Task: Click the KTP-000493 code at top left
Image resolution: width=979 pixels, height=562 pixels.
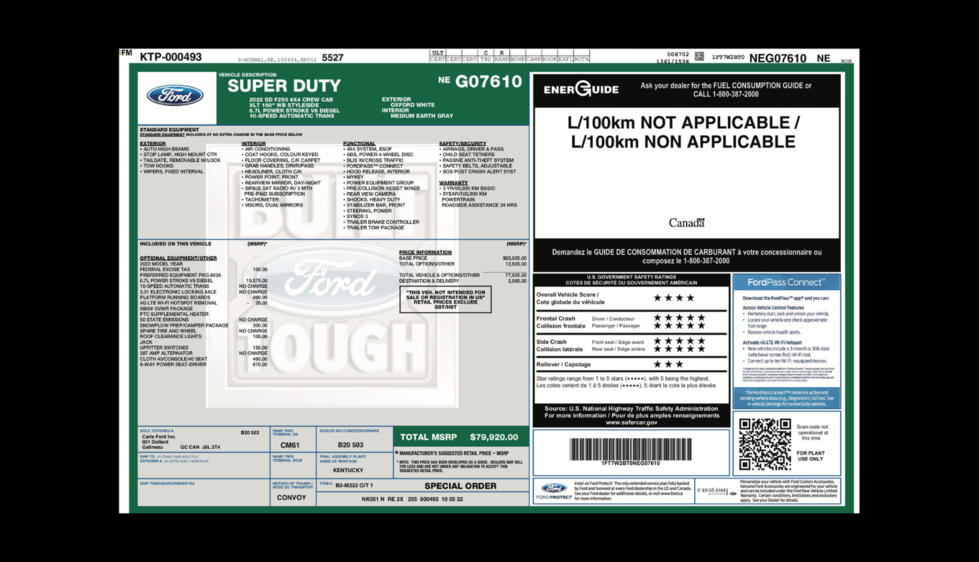Action: pos(170,57)
